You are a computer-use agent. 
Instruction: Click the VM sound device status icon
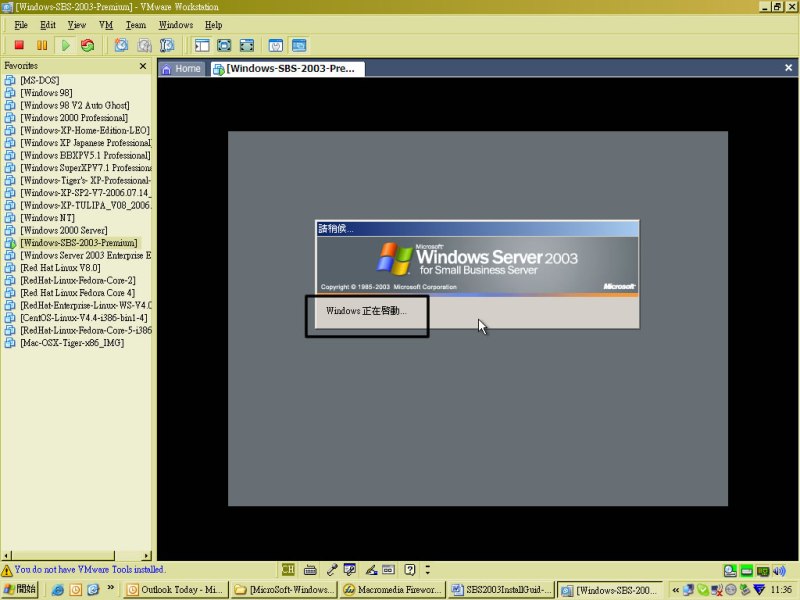point(779,571)
